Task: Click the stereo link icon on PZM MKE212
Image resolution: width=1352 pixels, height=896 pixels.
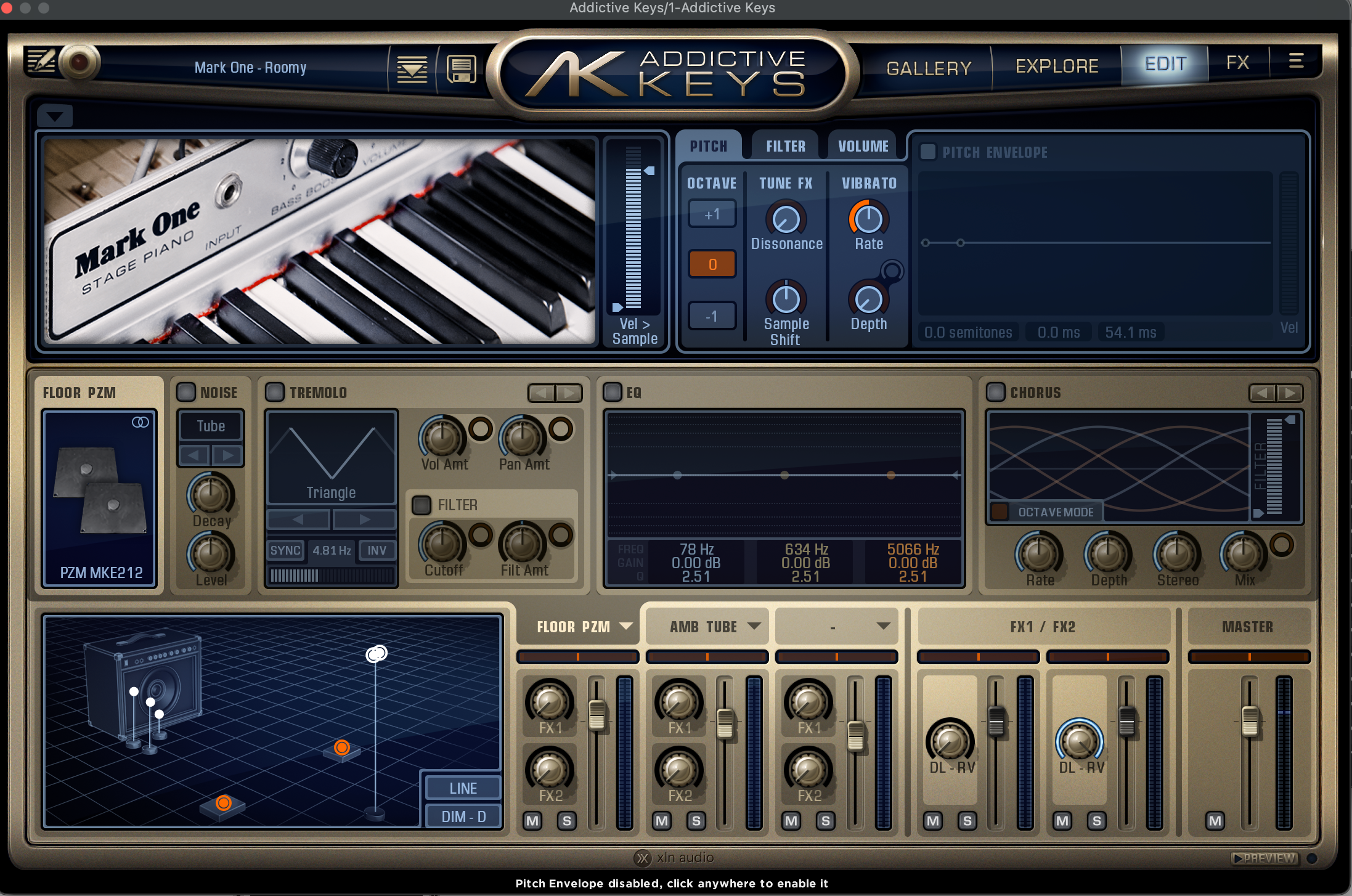Action: [140, 422]
